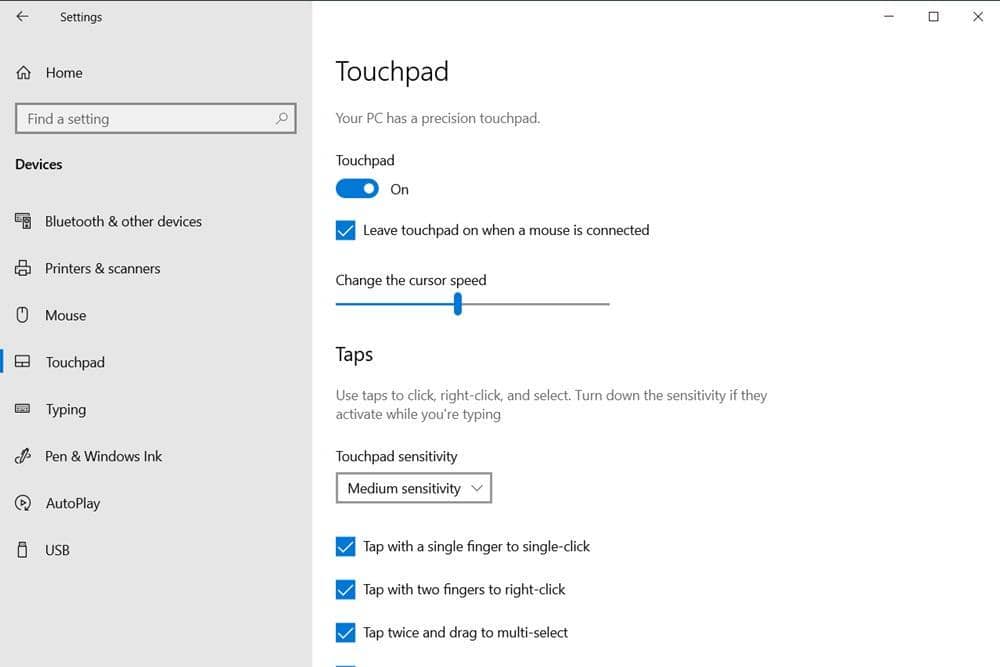Click the Home icon in sidebar
The image size is (1000, 667).
[x=24, y=73]
